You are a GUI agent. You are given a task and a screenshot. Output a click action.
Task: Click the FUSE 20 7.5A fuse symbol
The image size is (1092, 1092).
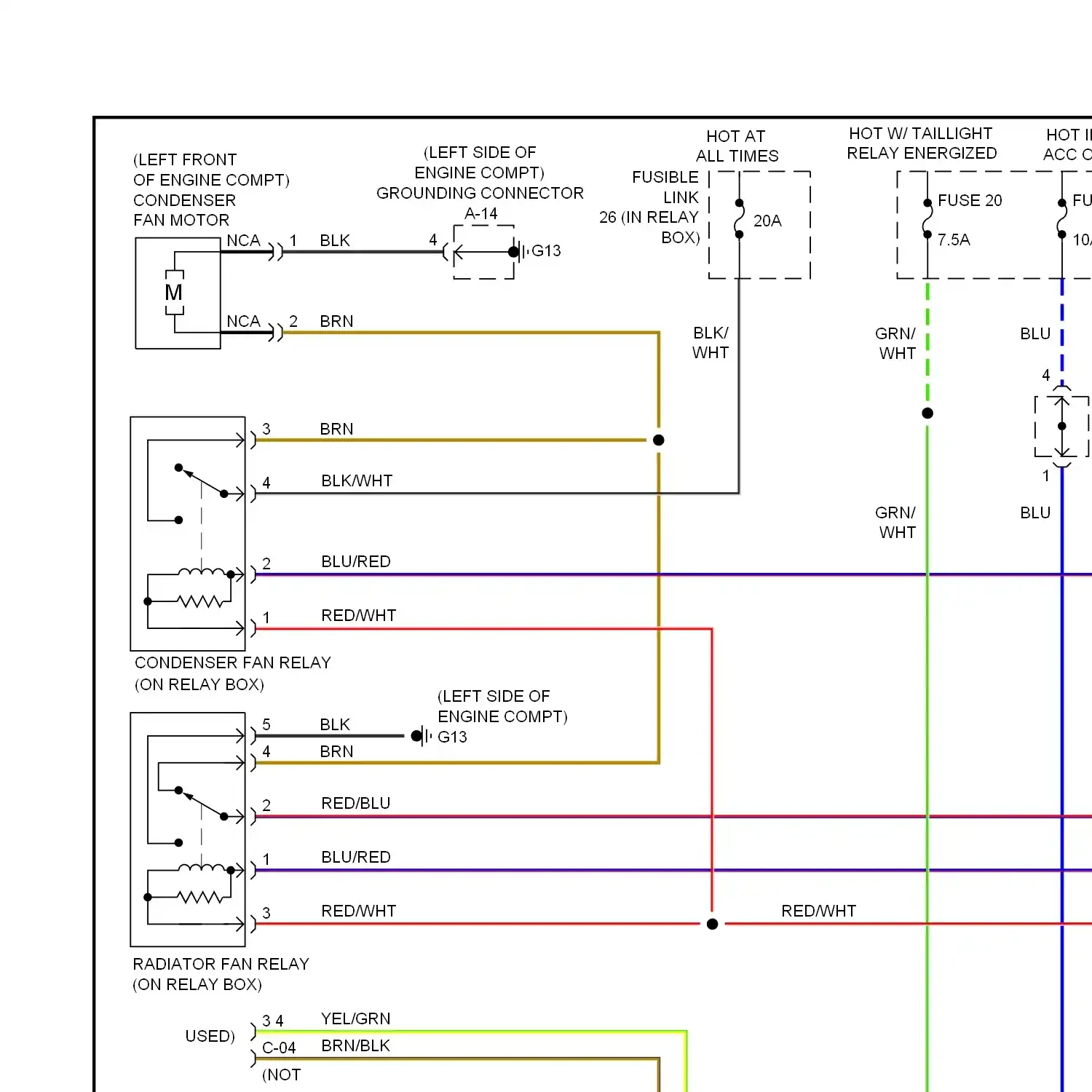pyautogui.click(x=927, y=218)
